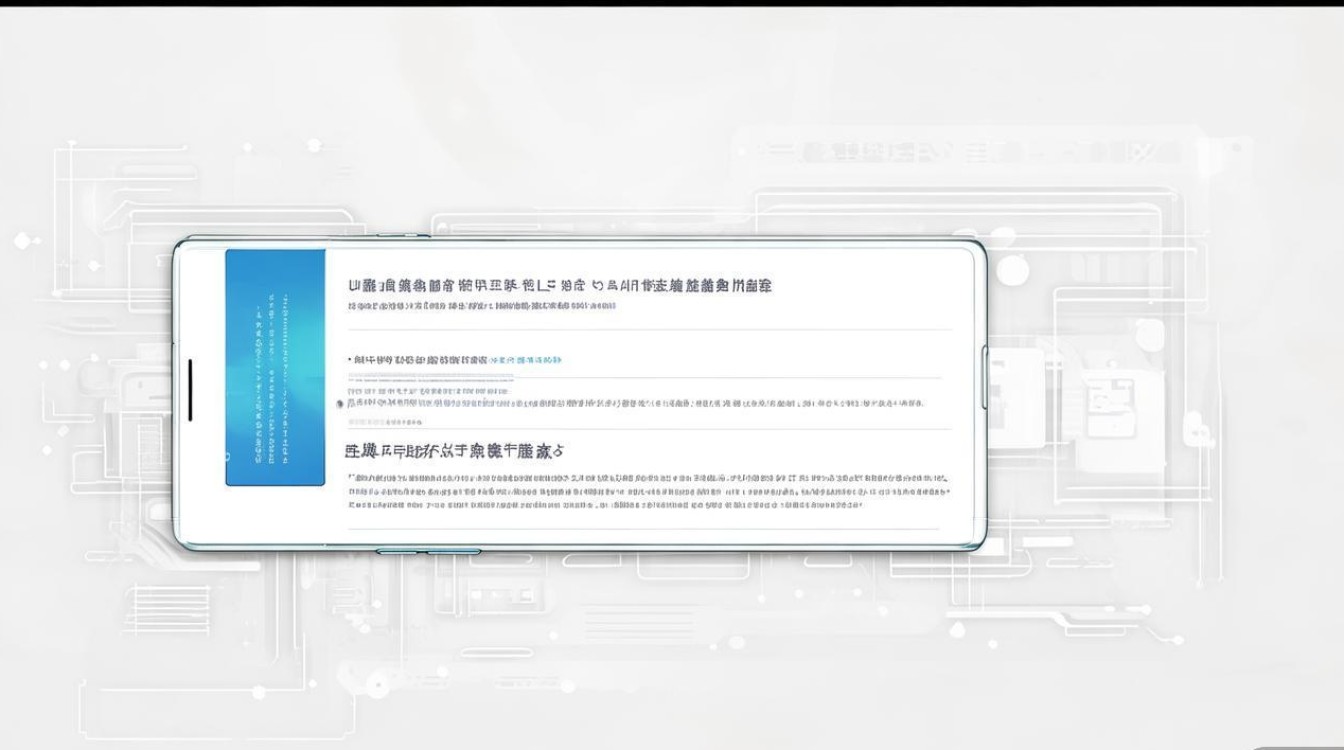Screen dimensions: 1344x750
Task: Click the white circle near phone's top-right corner
Action: [x=1012, y=270]
